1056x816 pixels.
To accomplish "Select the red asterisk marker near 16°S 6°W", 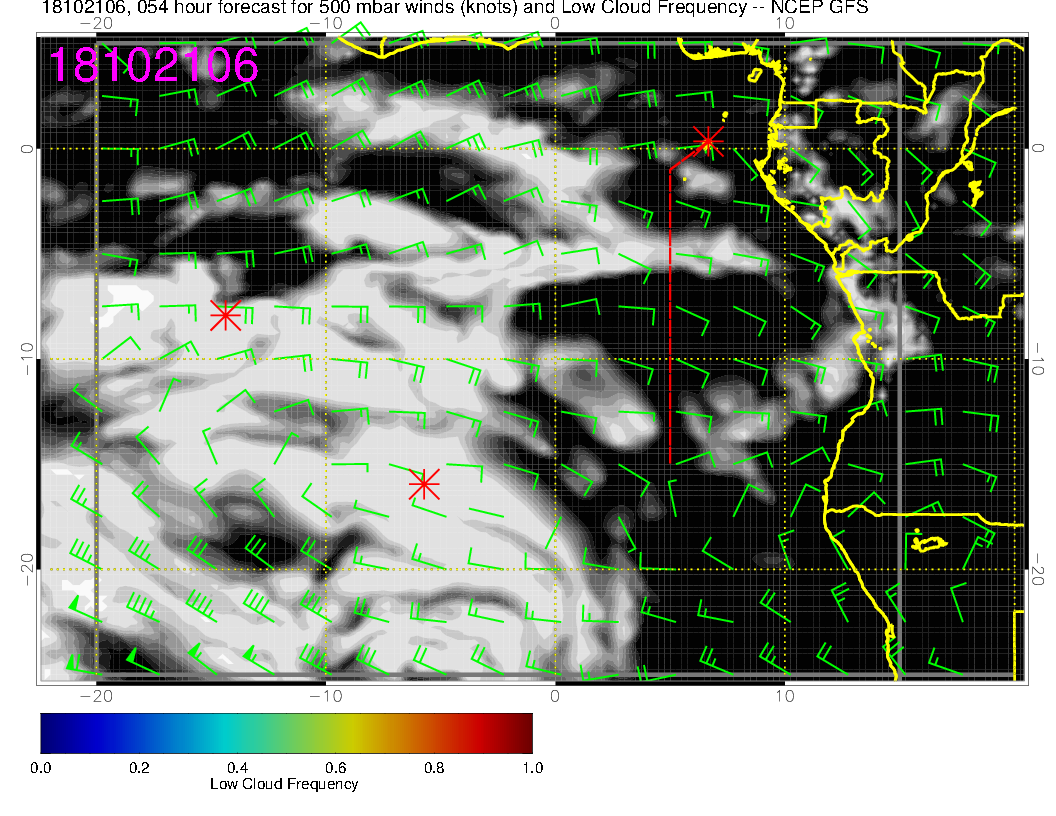I will (x=424, y=484).
